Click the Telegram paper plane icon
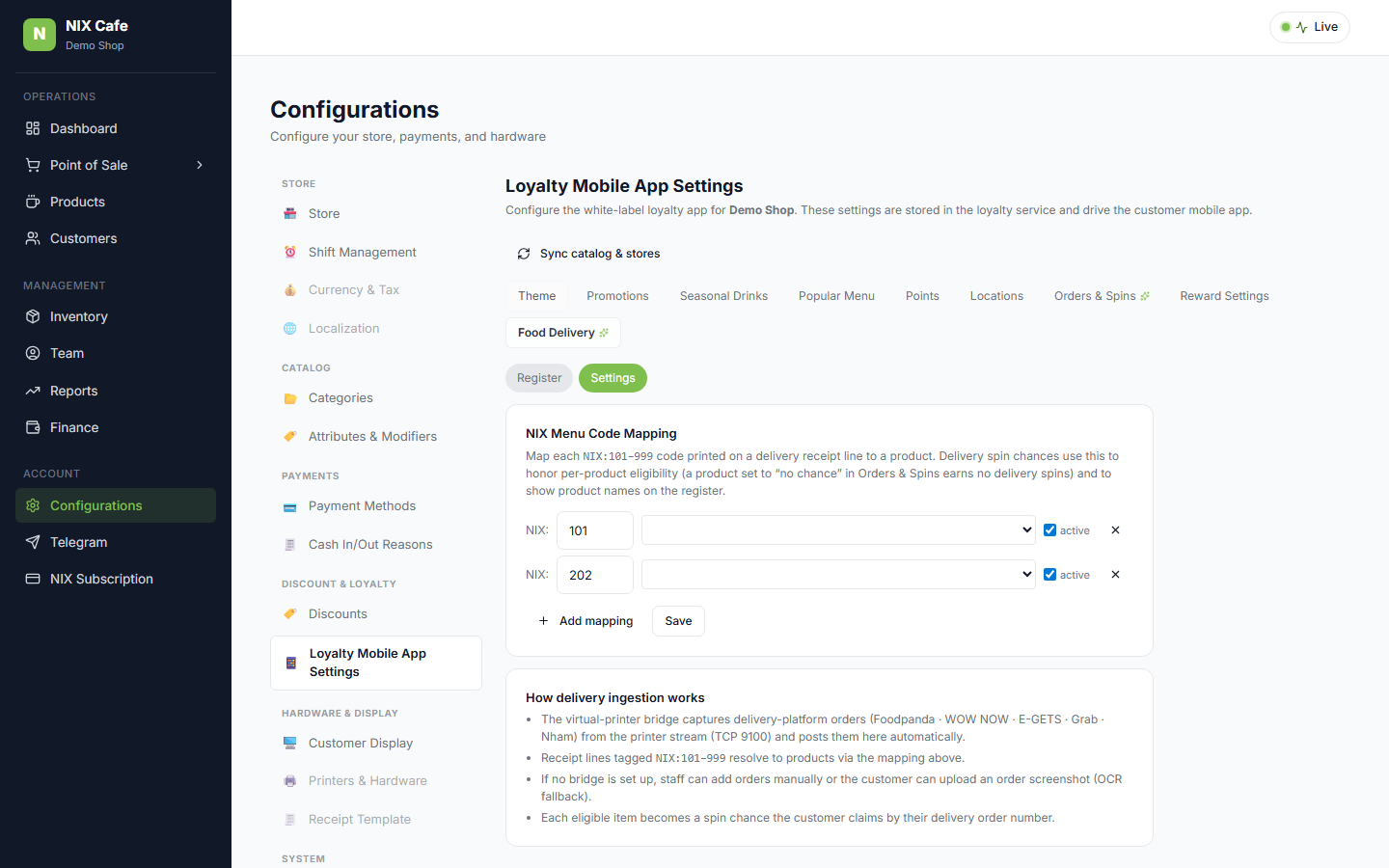This screenshot has height=868, width=1389. pos(33,542)
